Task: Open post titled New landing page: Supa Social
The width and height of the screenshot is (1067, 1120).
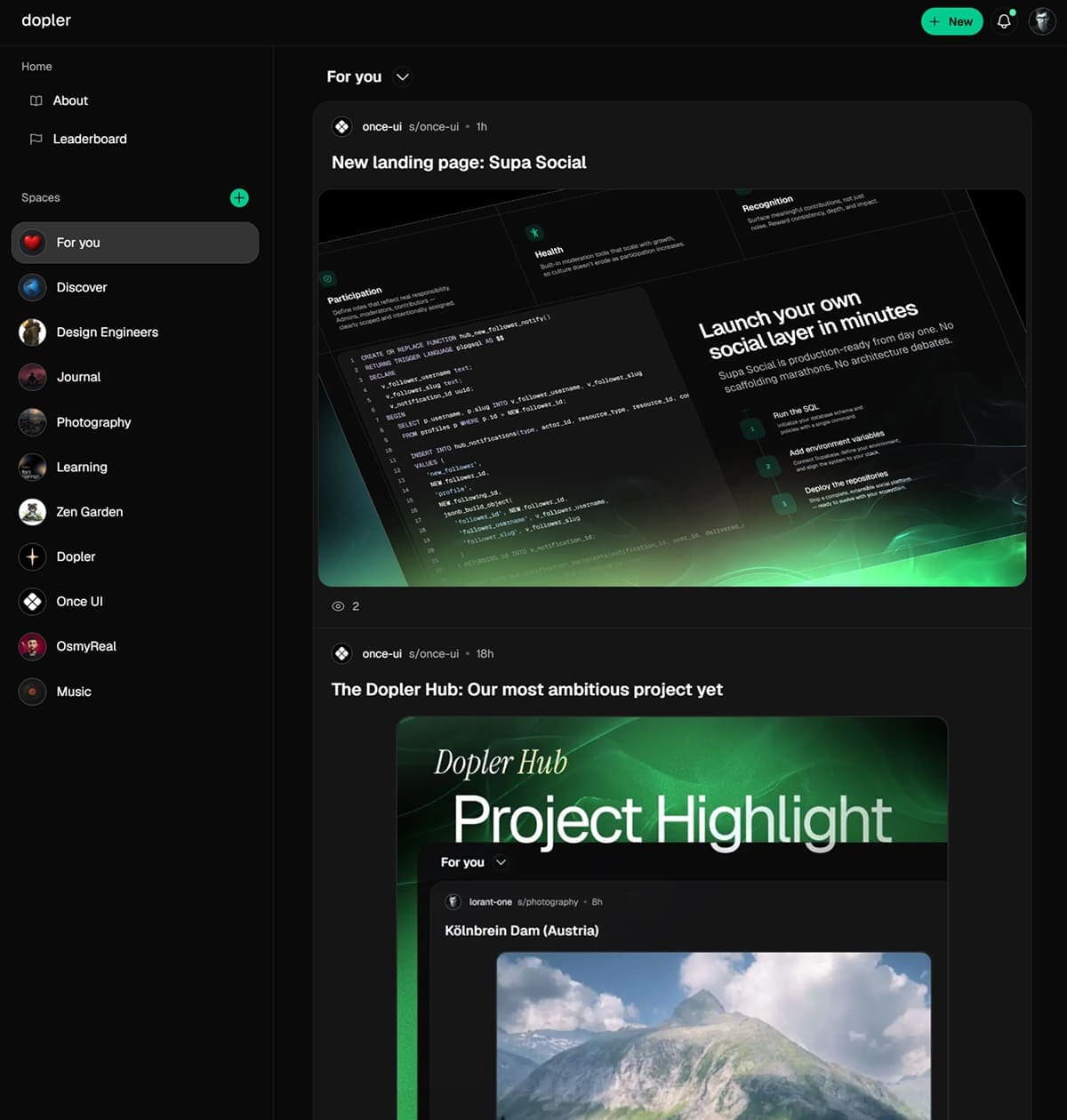Action: coord(459,163)
